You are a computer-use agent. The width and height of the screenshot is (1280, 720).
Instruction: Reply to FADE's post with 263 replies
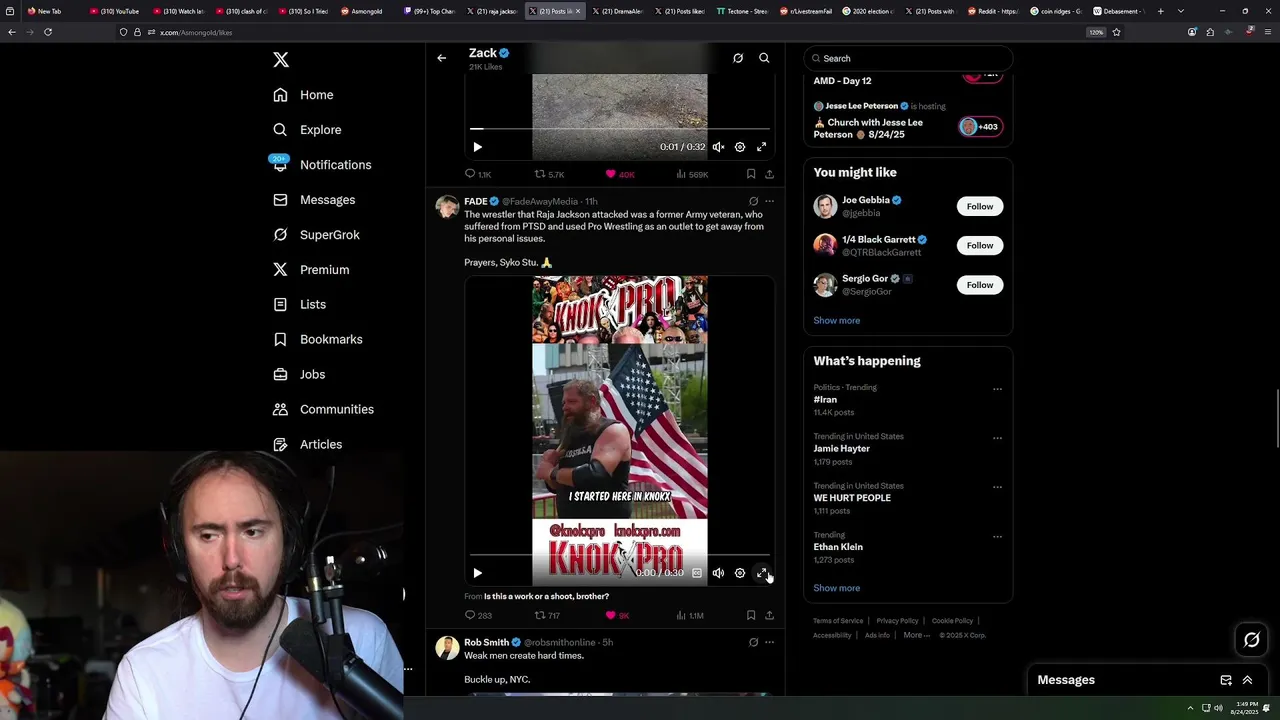(x=478, y=615)
